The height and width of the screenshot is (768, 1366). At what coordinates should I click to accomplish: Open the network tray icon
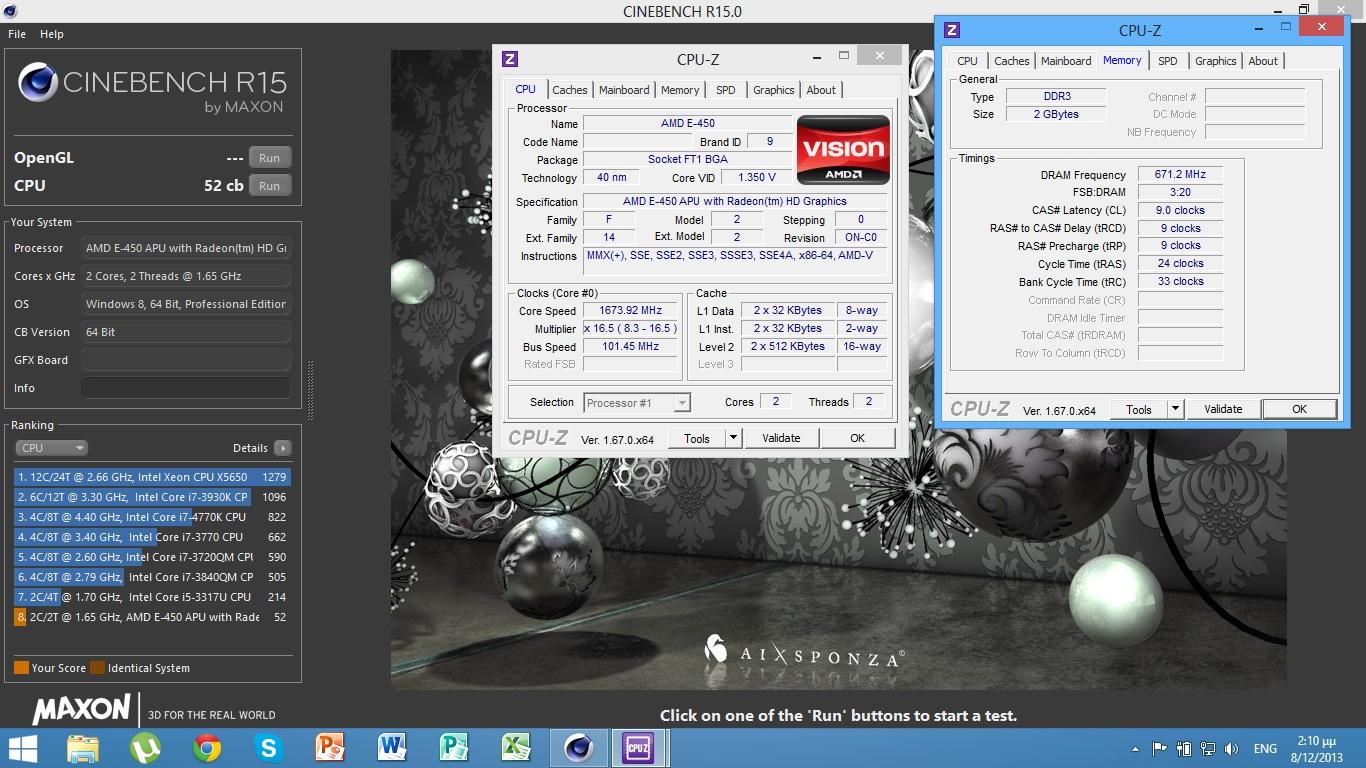coord(1208,748)
